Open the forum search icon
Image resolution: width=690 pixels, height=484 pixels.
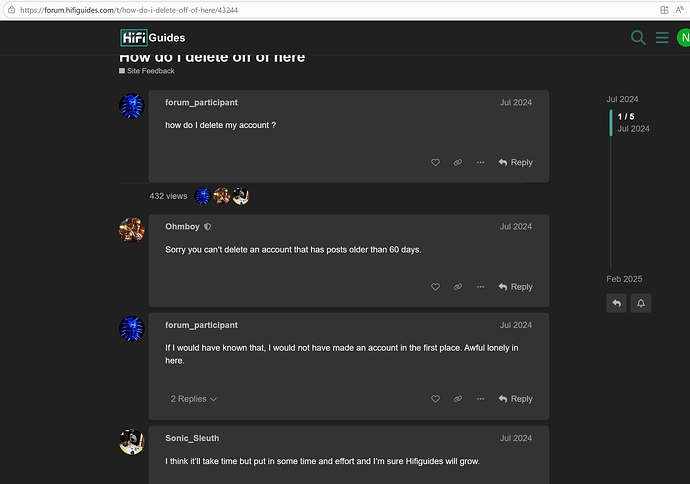(x=638, y=38)
